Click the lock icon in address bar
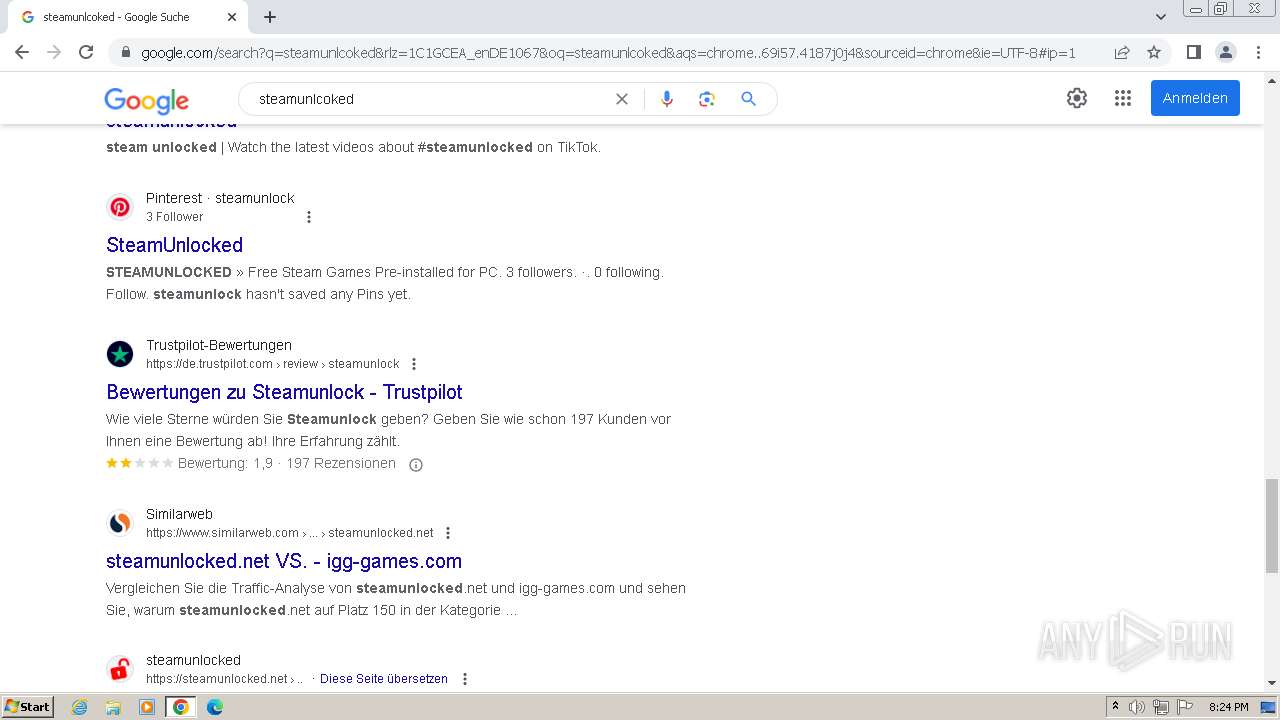Screen dimensions: 1280x720 tap(125, 53)
